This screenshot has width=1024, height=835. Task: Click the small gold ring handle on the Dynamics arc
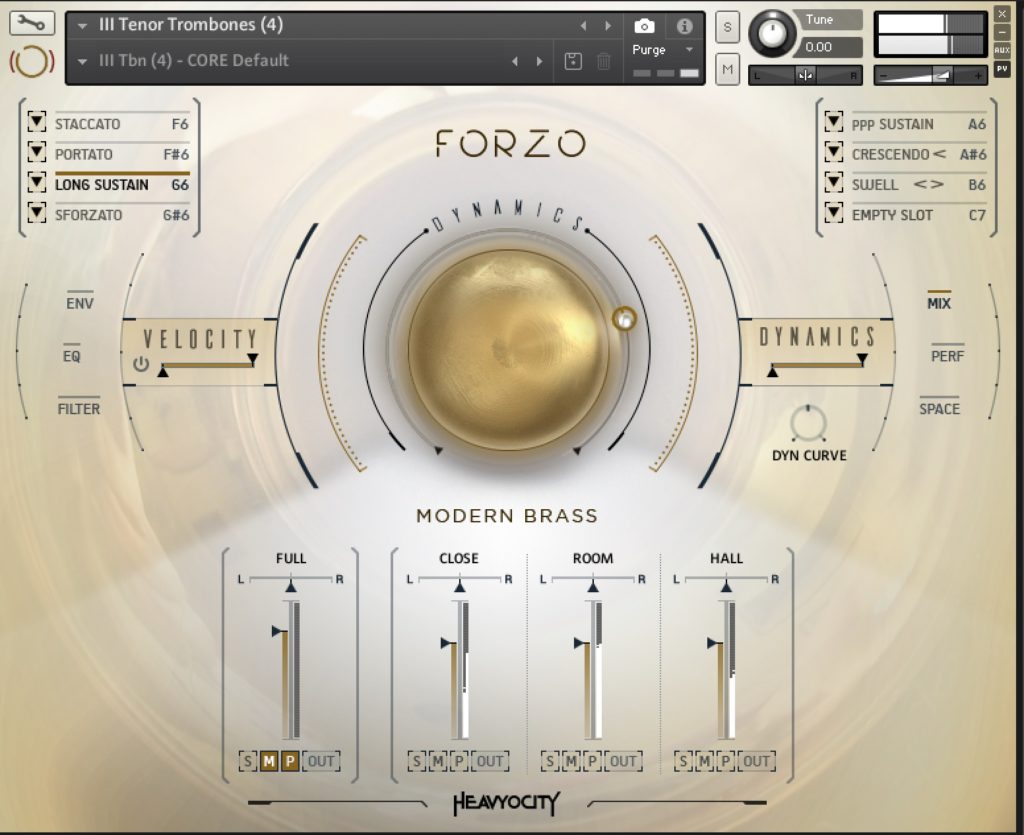(x=624, y=319)
